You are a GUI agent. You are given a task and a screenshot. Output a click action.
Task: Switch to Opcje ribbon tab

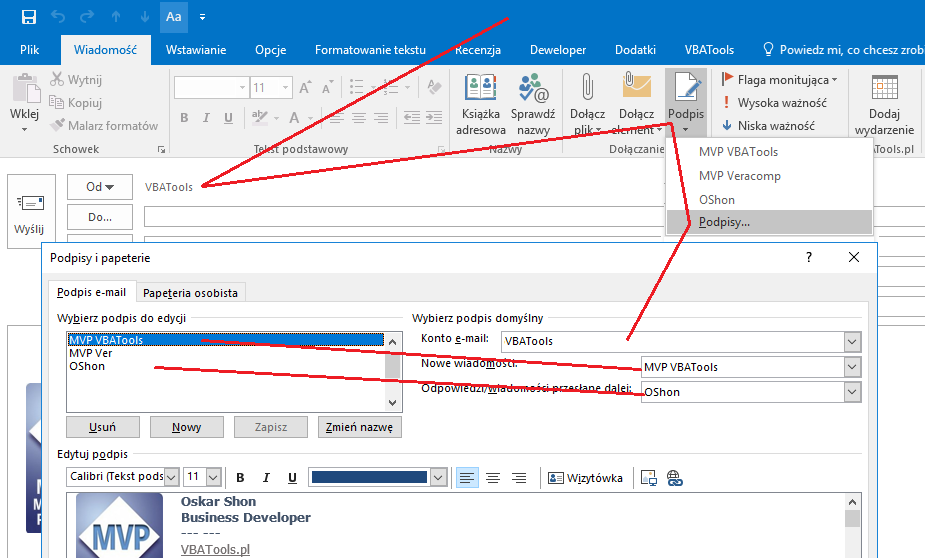271,50
